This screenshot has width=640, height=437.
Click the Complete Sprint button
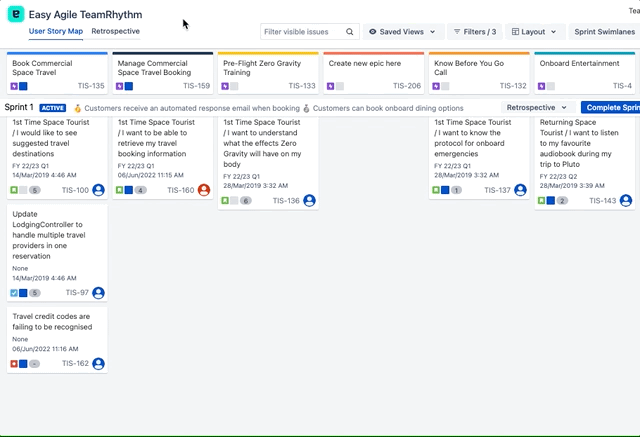[x=612, y=108]
